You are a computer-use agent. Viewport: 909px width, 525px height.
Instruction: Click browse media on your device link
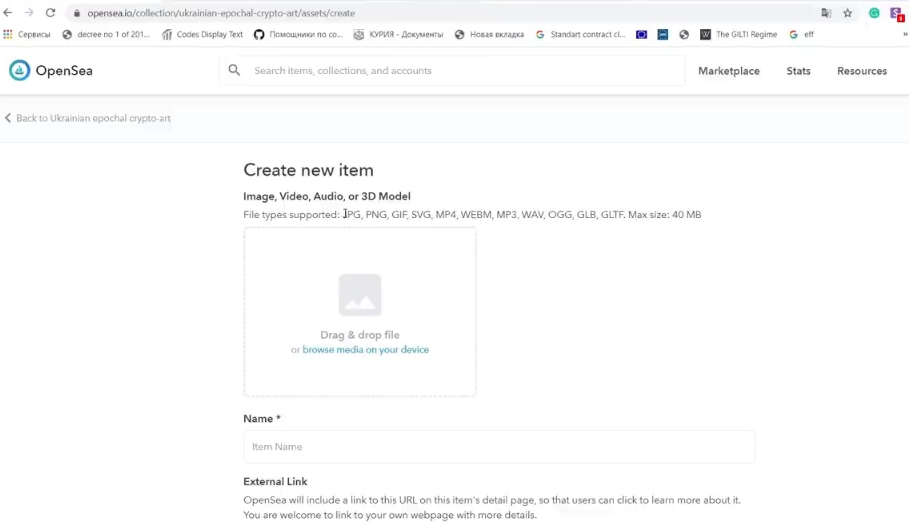(x=365, y=350)
